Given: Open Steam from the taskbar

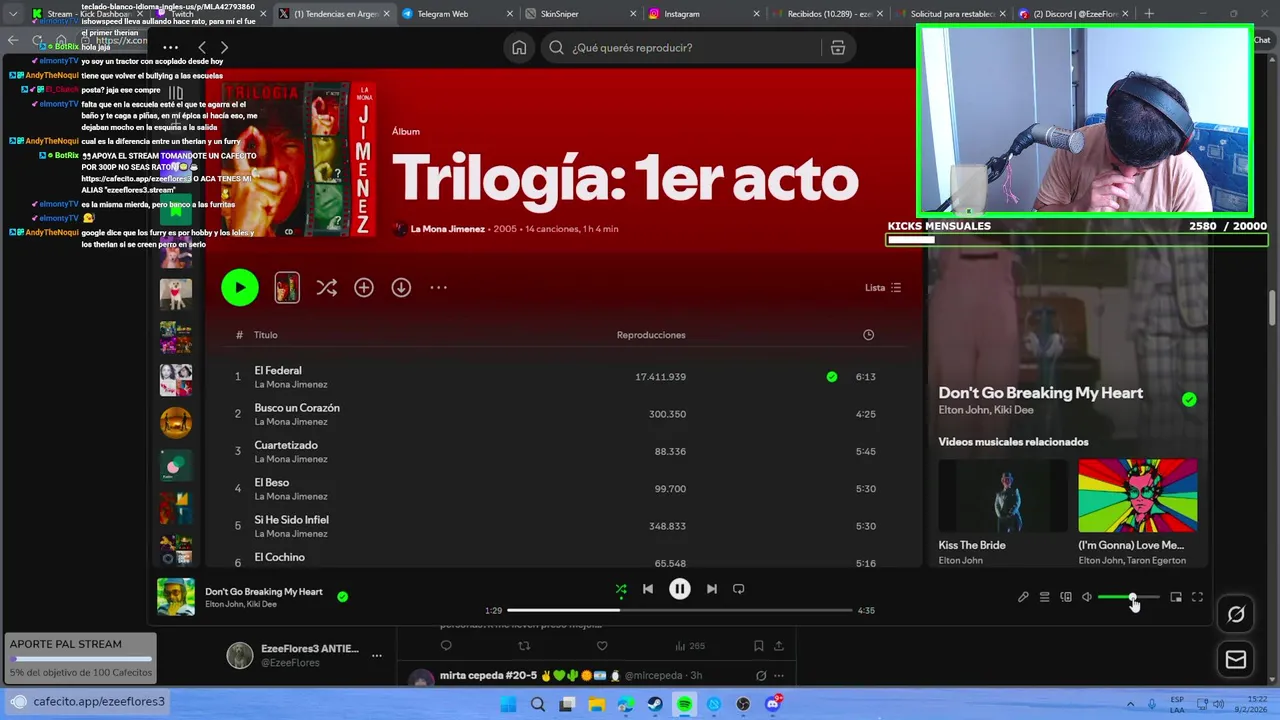Looking at the screenshot, I should coord(655,704).
